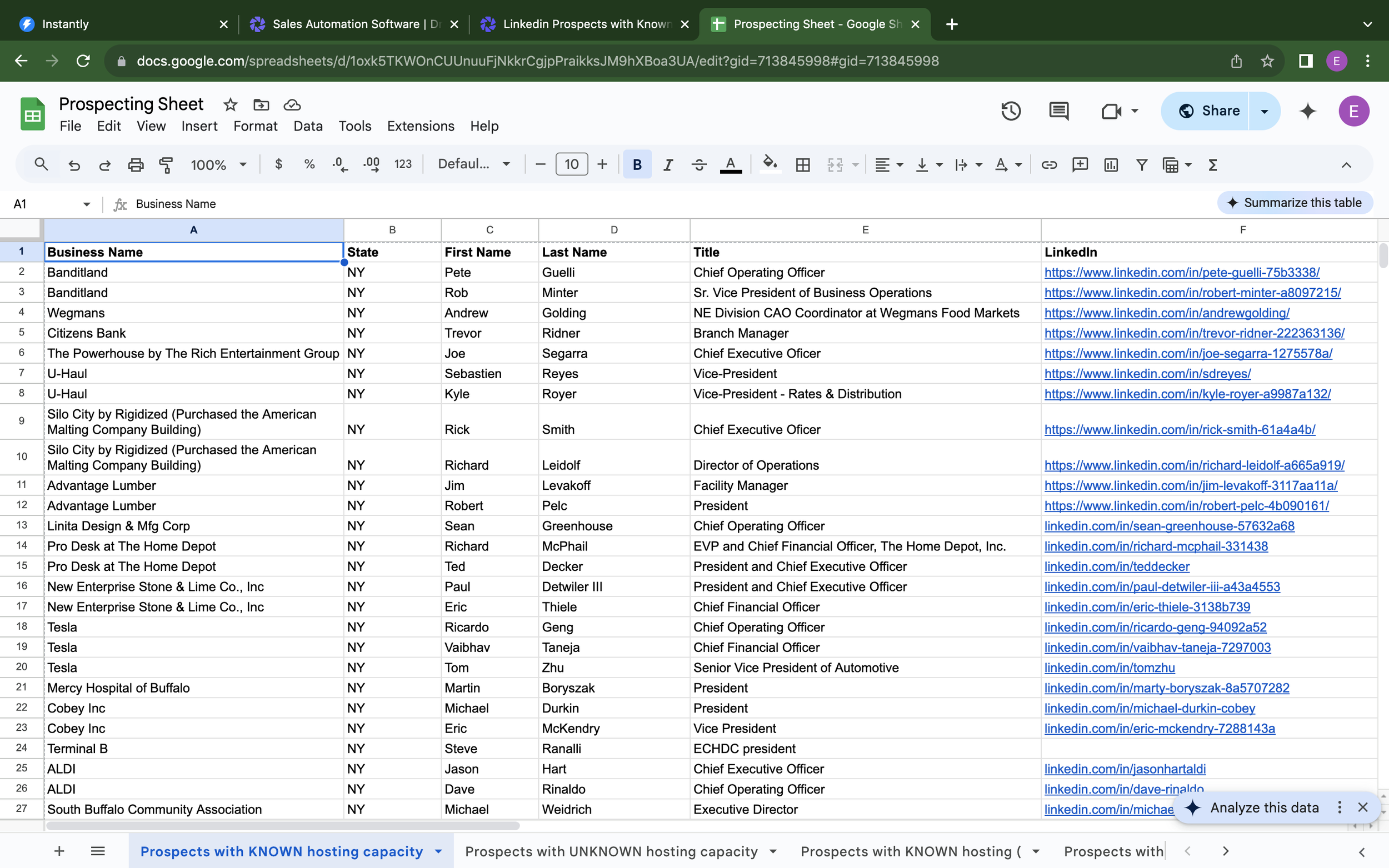
Task: Switch to Prospects with UNKNOWN hosting capacity tab
Action: (x=611, y=851)
